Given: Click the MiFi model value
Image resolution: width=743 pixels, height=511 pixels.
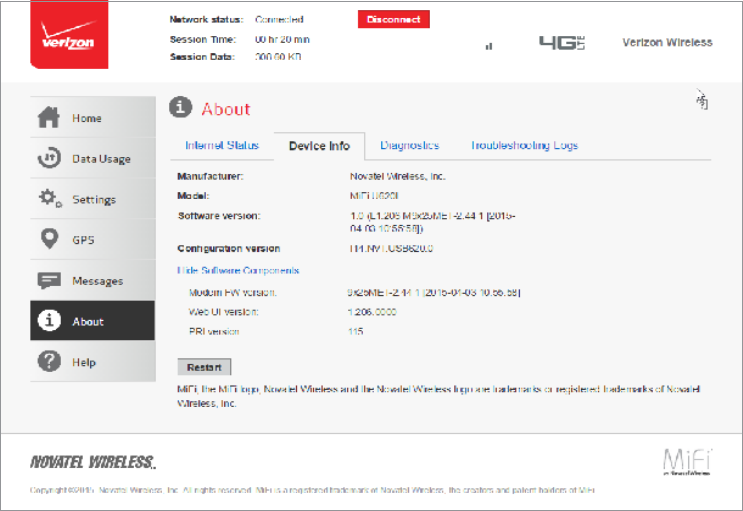Looking at the screenshot, I should (x=374, y=196).
